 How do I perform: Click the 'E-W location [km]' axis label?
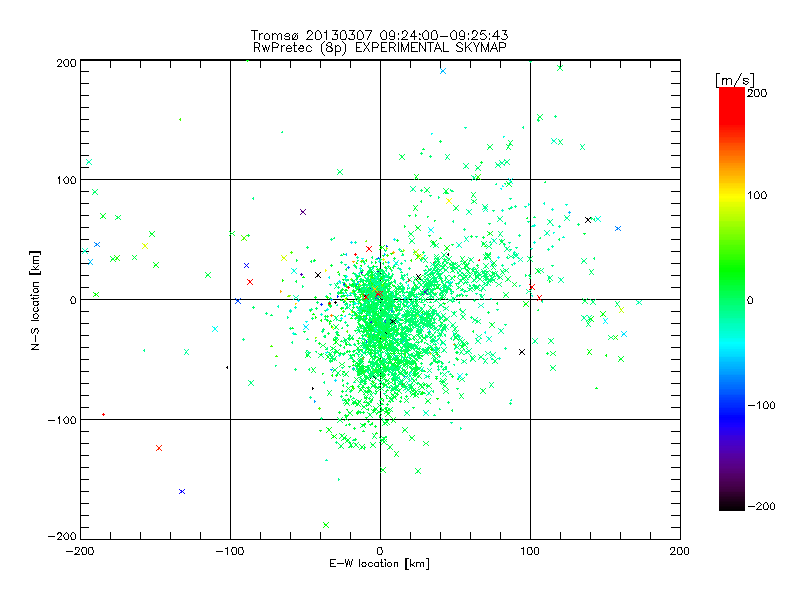[379, 563]
